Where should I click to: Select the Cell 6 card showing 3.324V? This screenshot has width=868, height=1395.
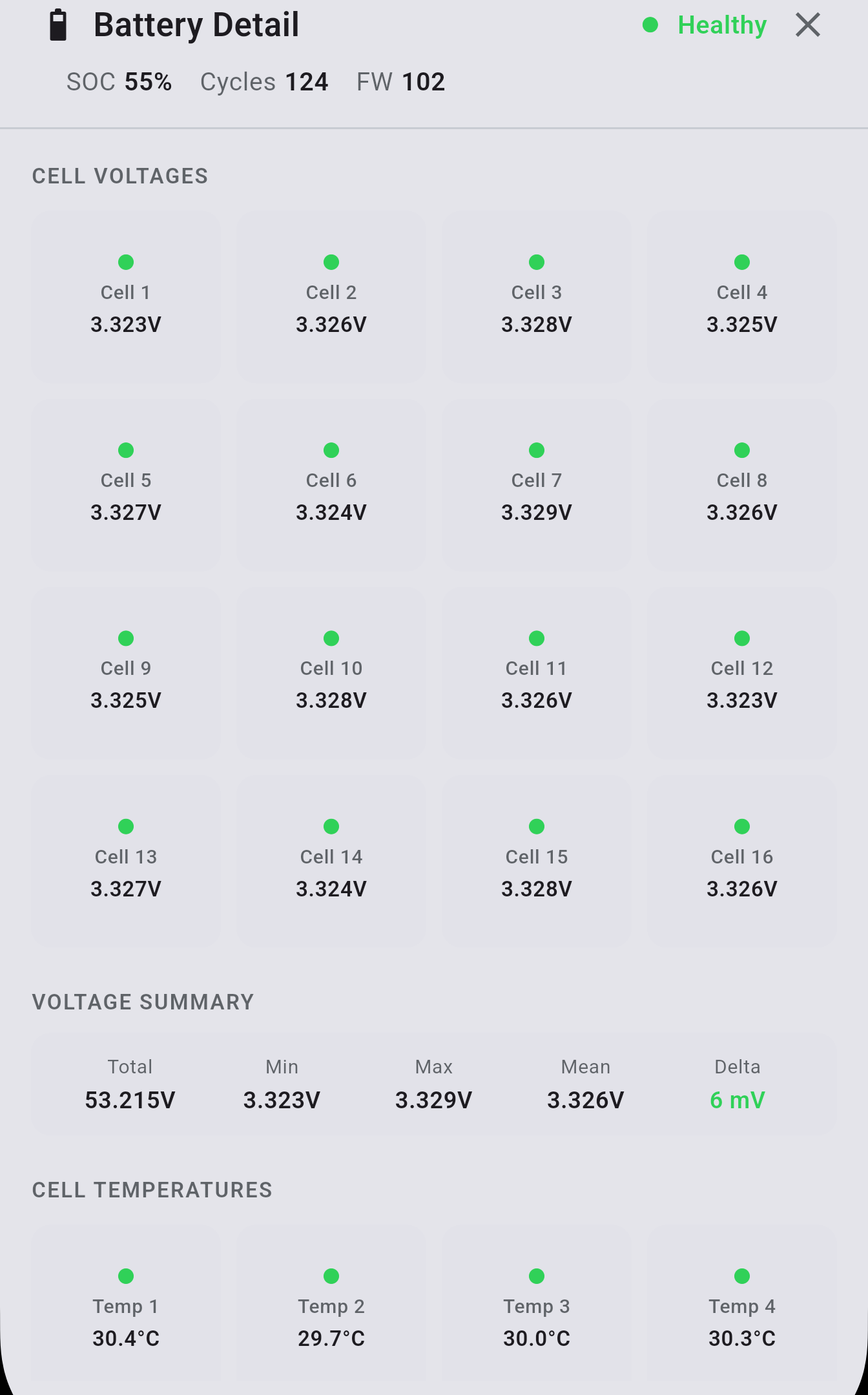(331, 486)
